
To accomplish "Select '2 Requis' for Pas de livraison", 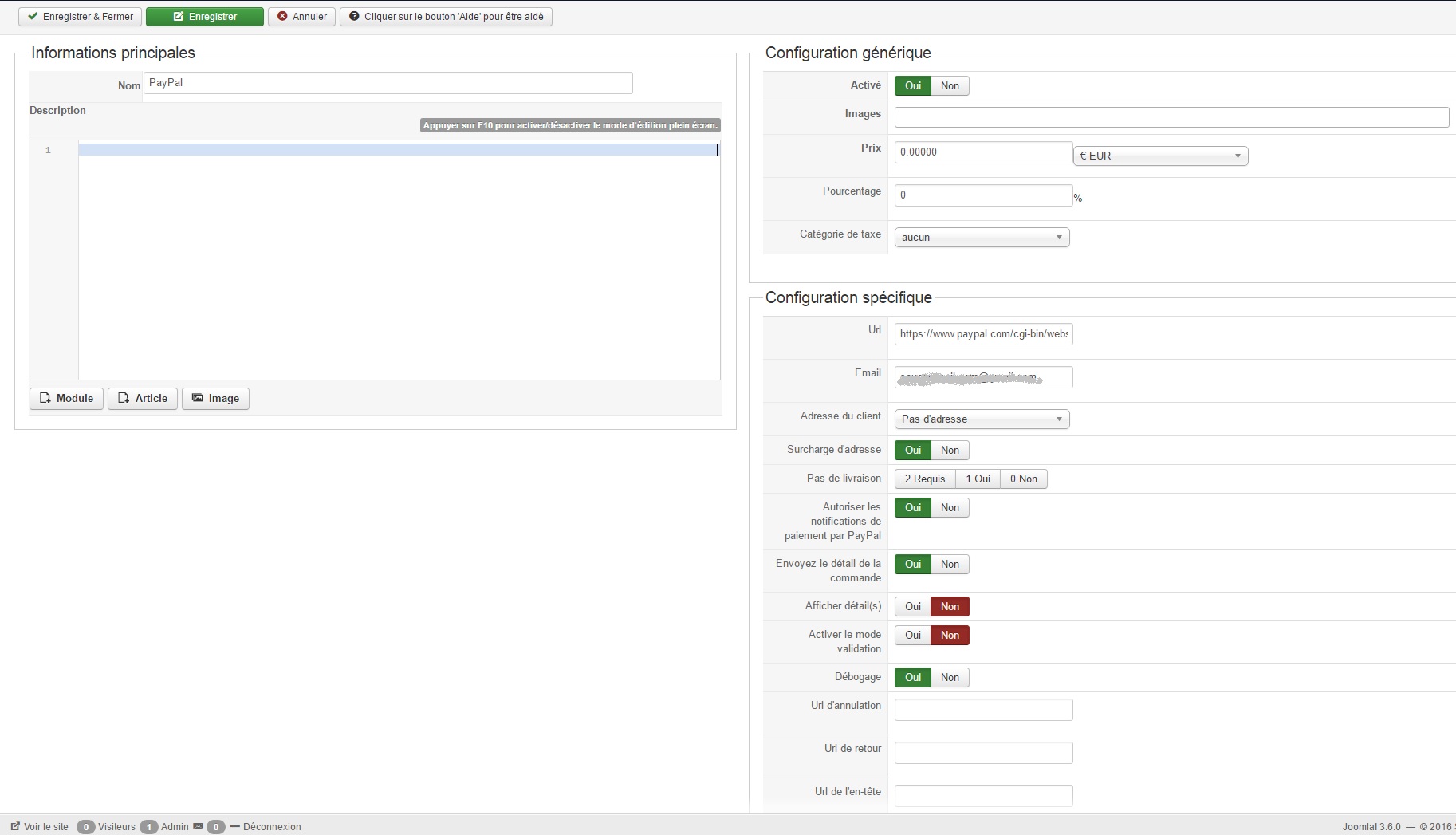I will (925, 479).
